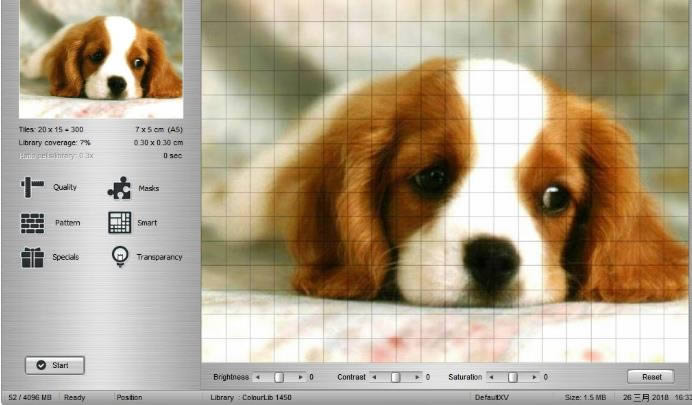
Task: Decrease contrast with the left arrow
Action: [x=374, y=377]
